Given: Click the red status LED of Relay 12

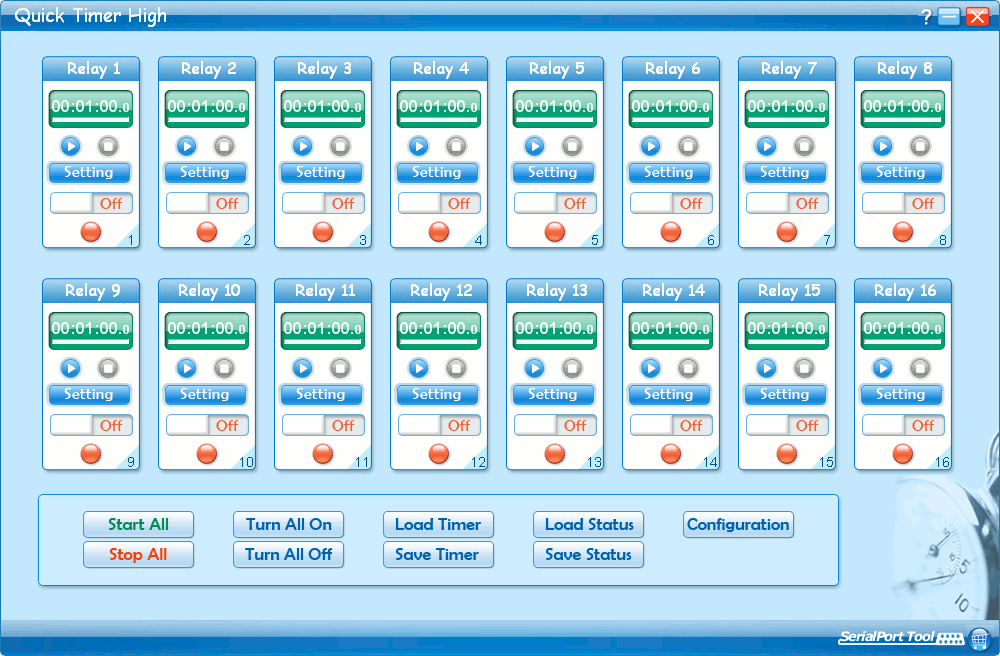Looking at the screenshot, I should pos(439,453).
